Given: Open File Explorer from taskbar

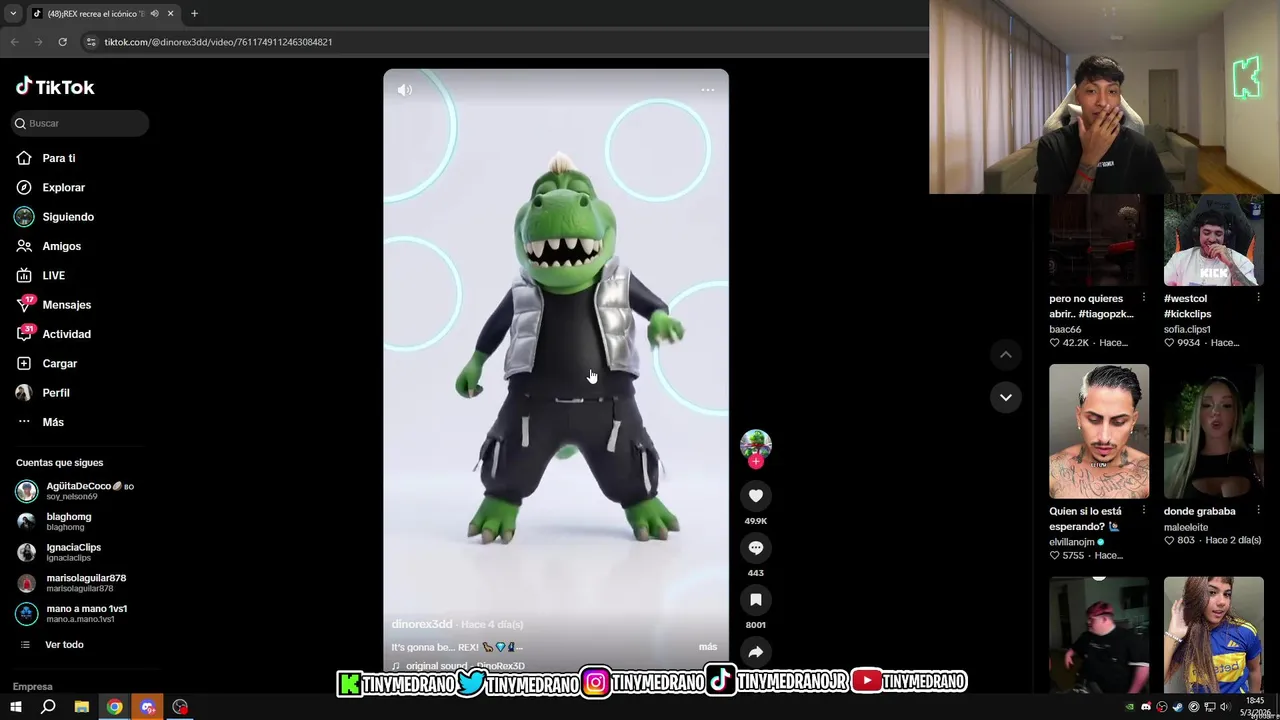Looking at the screenshot, I should (x=82, y=707).
